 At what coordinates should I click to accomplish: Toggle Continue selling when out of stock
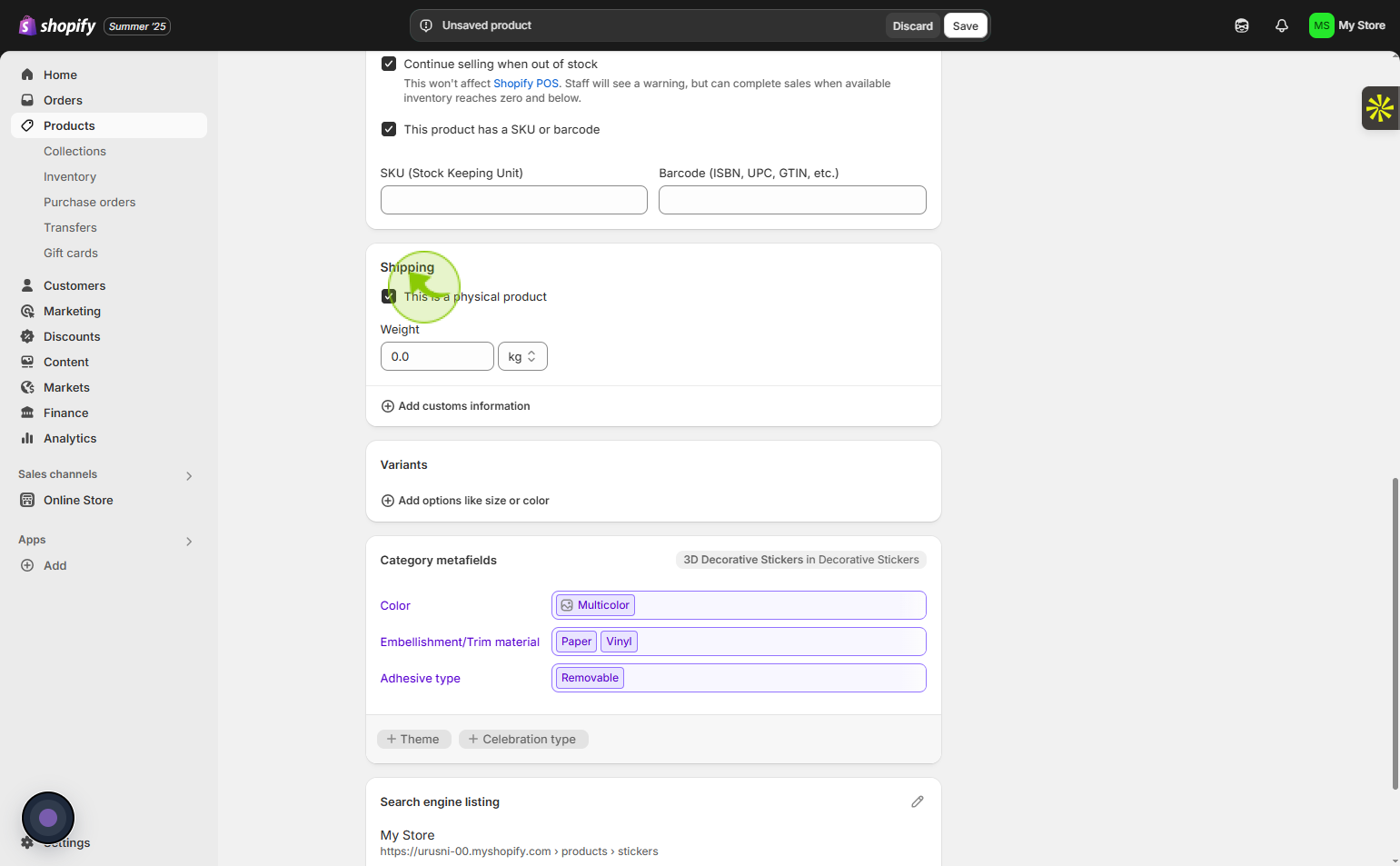pyautogui.click(x=389, y=64)
